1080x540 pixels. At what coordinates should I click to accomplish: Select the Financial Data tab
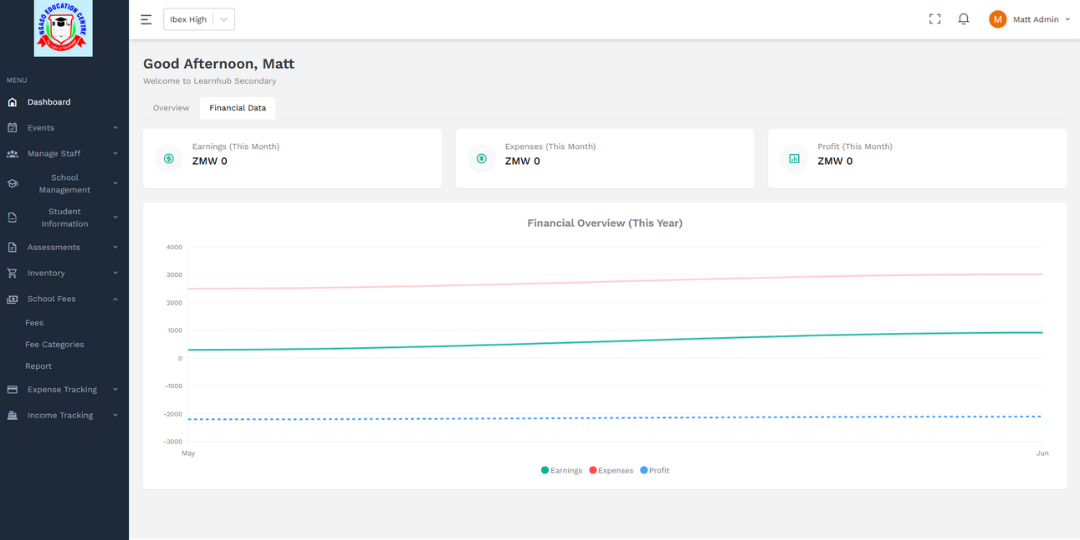coord(237,108)
